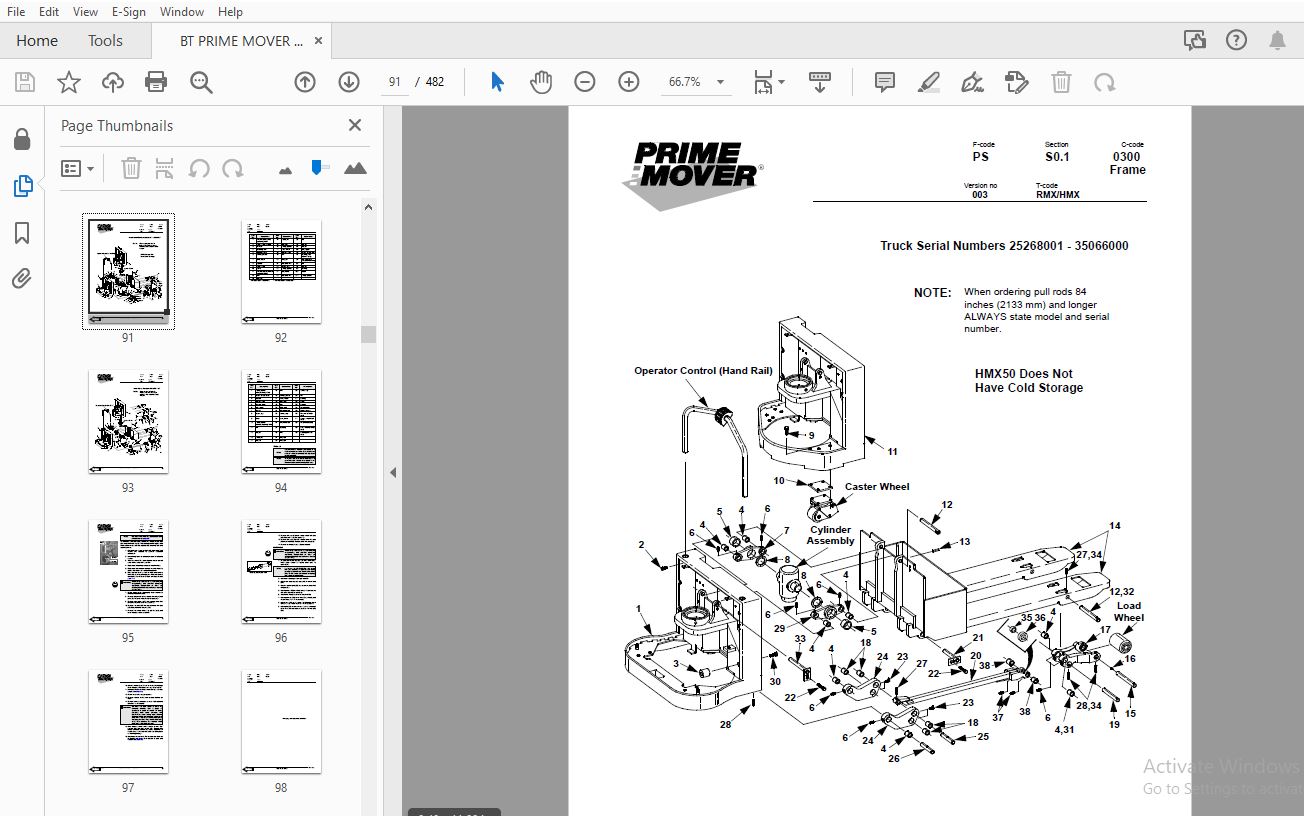
Task: Open Find text with the magnifier icon
Action: click(201, 82)
